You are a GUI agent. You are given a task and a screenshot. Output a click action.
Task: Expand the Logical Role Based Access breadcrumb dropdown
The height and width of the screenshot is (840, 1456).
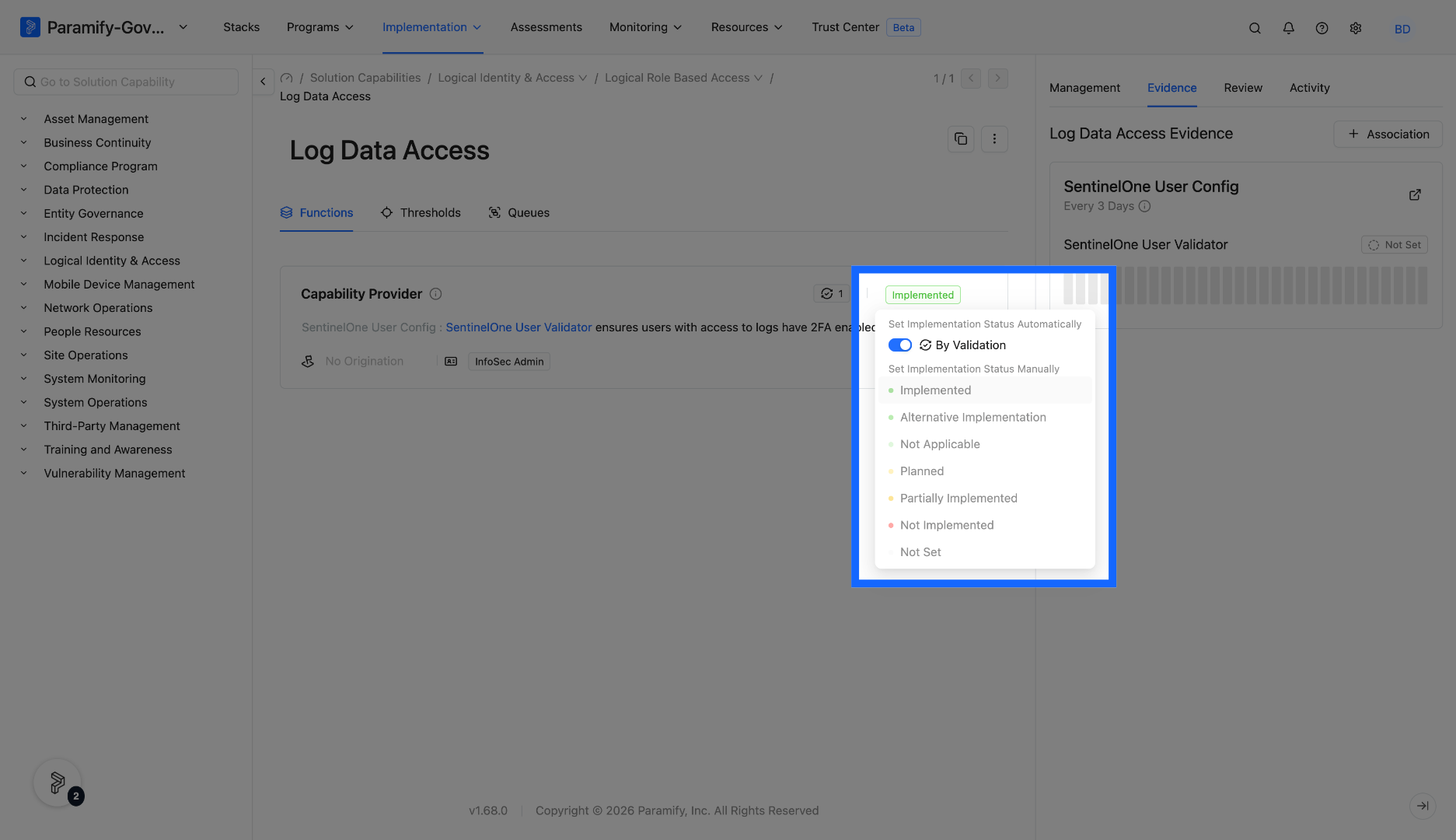click(758, 78)
